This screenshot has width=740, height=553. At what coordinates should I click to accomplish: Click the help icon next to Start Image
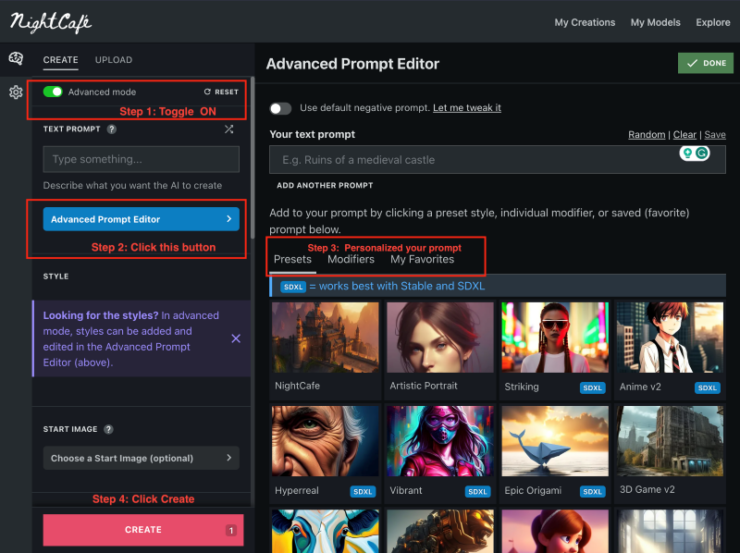[x=109, y=429]
